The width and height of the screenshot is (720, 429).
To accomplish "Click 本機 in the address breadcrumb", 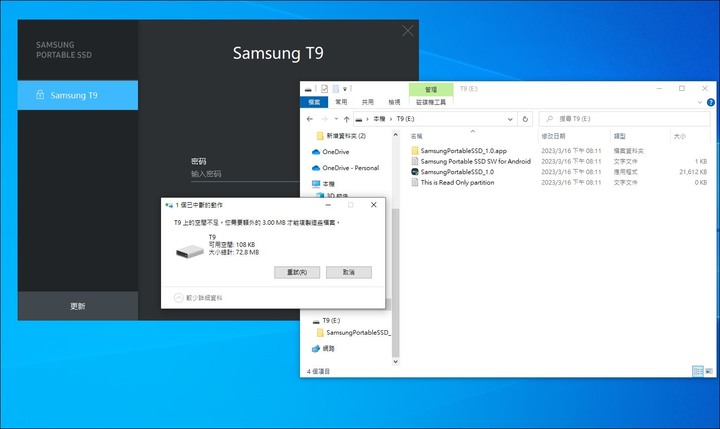I will (x=379, y=119).
